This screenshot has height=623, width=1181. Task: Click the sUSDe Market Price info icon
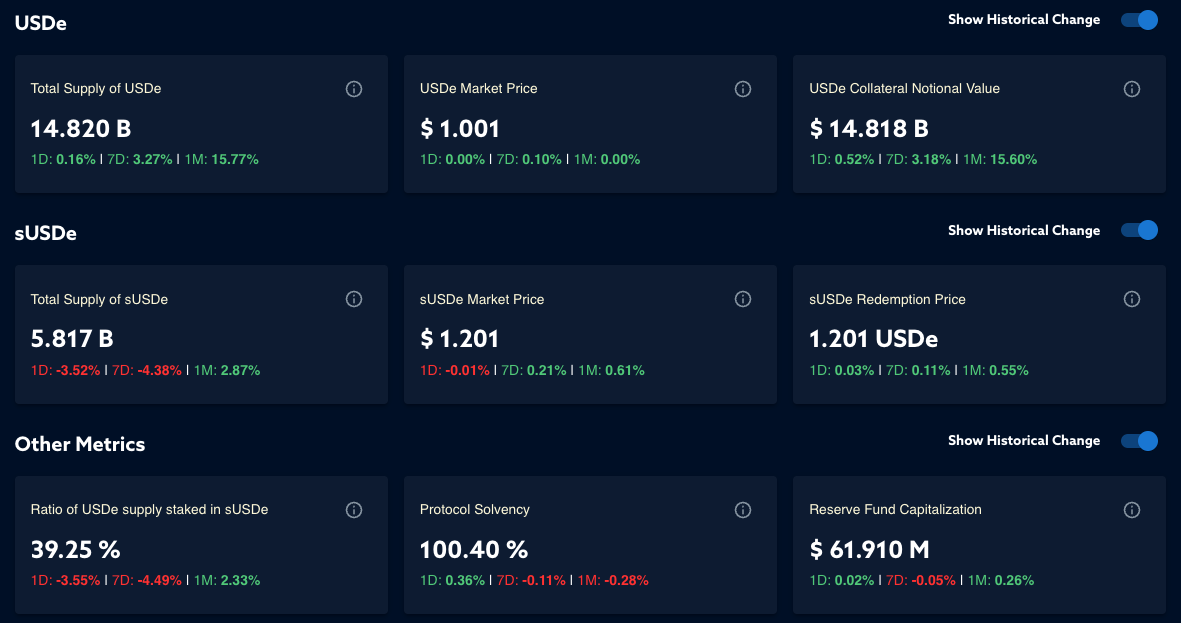pyautogui.click(x=743, y=299)
